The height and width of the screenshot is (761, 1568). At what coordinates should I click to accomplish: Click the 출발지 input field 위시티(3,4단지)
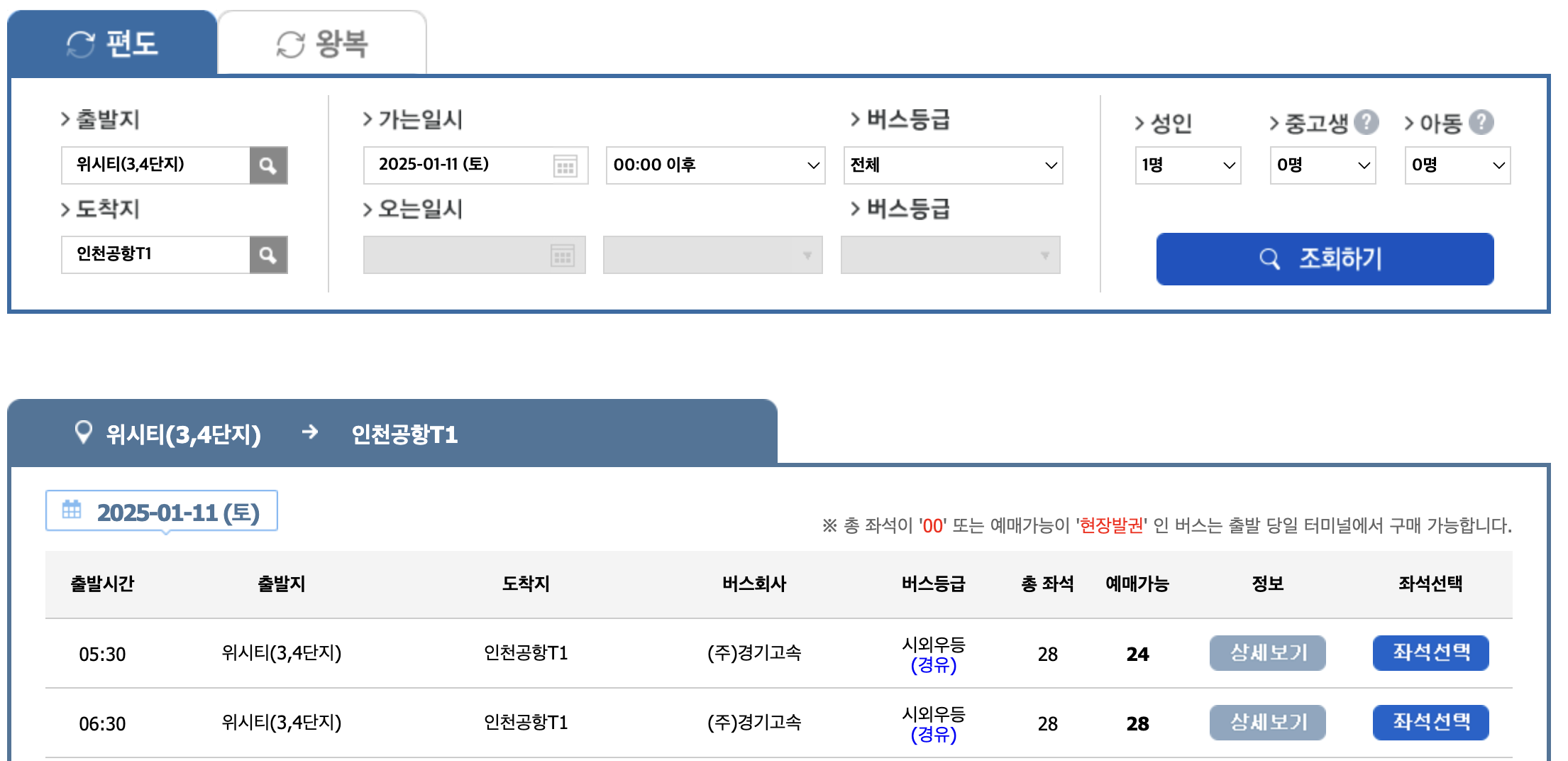point(156,165)
